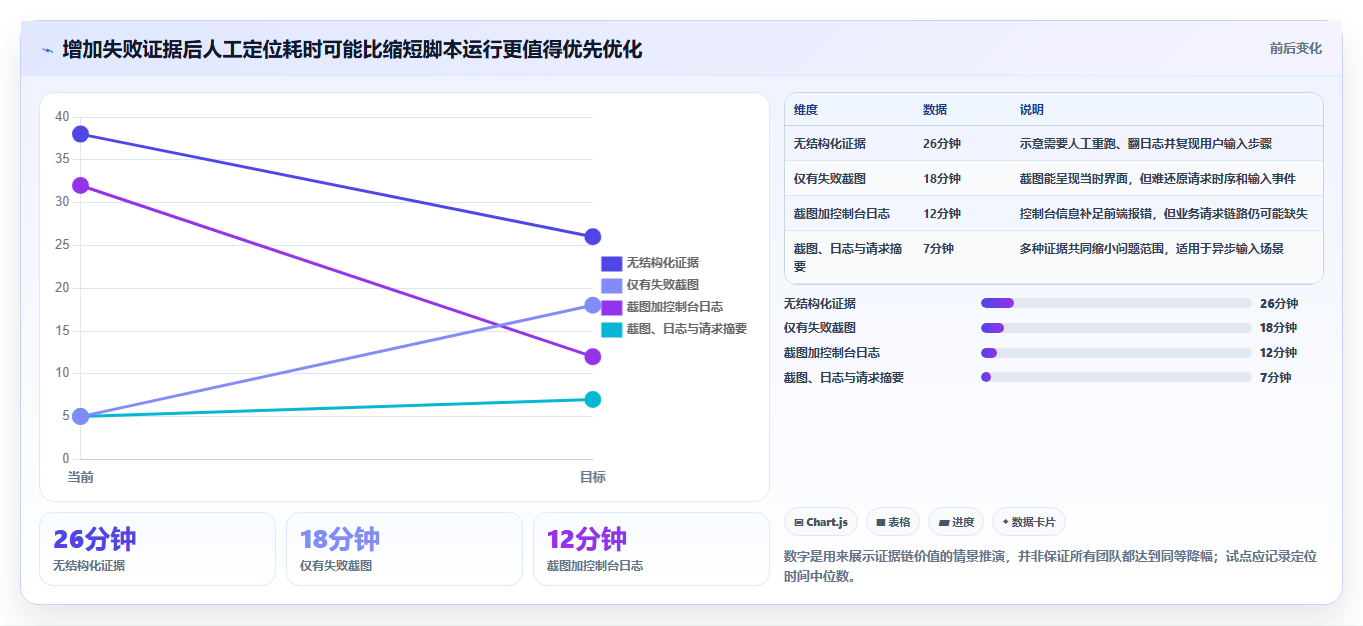
Task: Click the 18分钟 仅有失败截图 stat card
Action: (x=404, y=549)
